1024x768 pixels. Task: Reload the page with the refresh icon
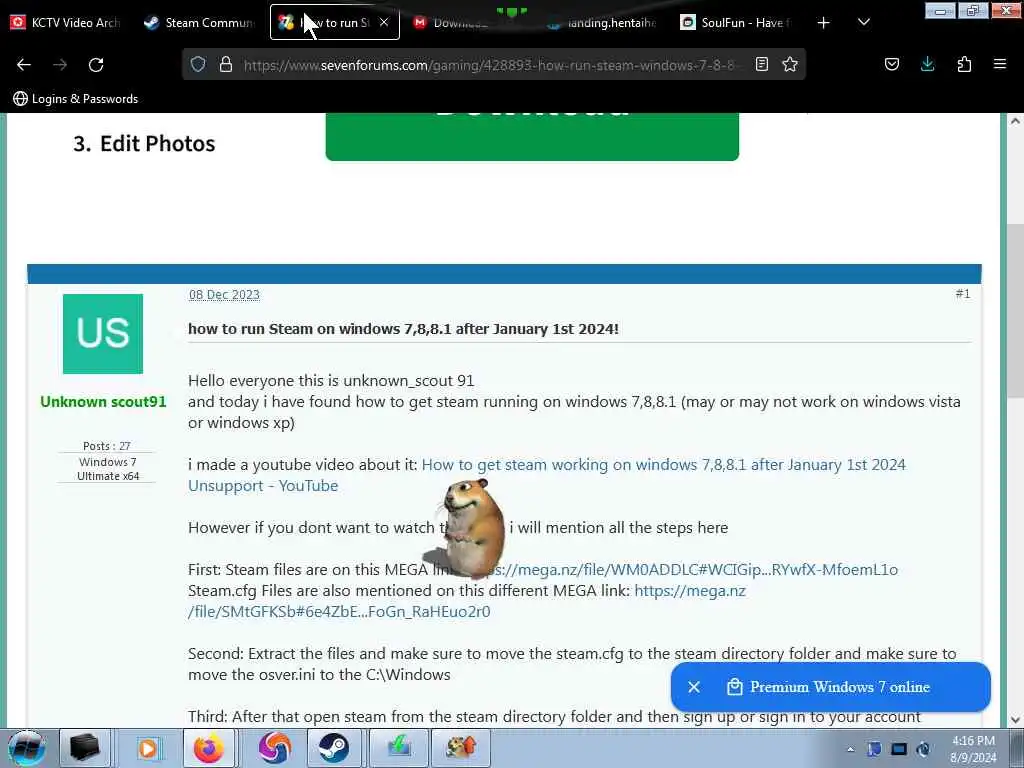coord(96,64)
